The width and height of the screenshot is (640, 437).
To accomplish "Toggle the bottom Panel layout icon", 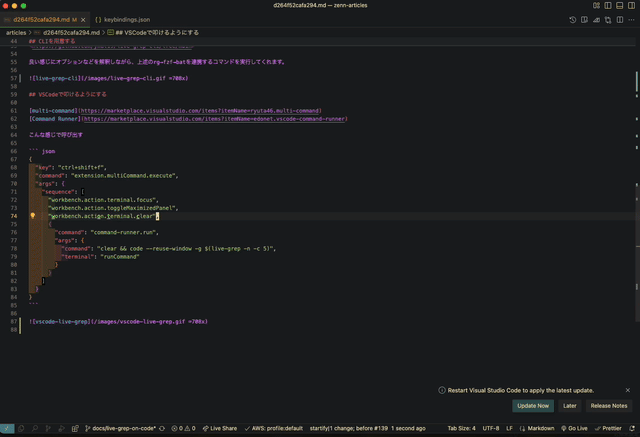I will click(x=620, y=5).
